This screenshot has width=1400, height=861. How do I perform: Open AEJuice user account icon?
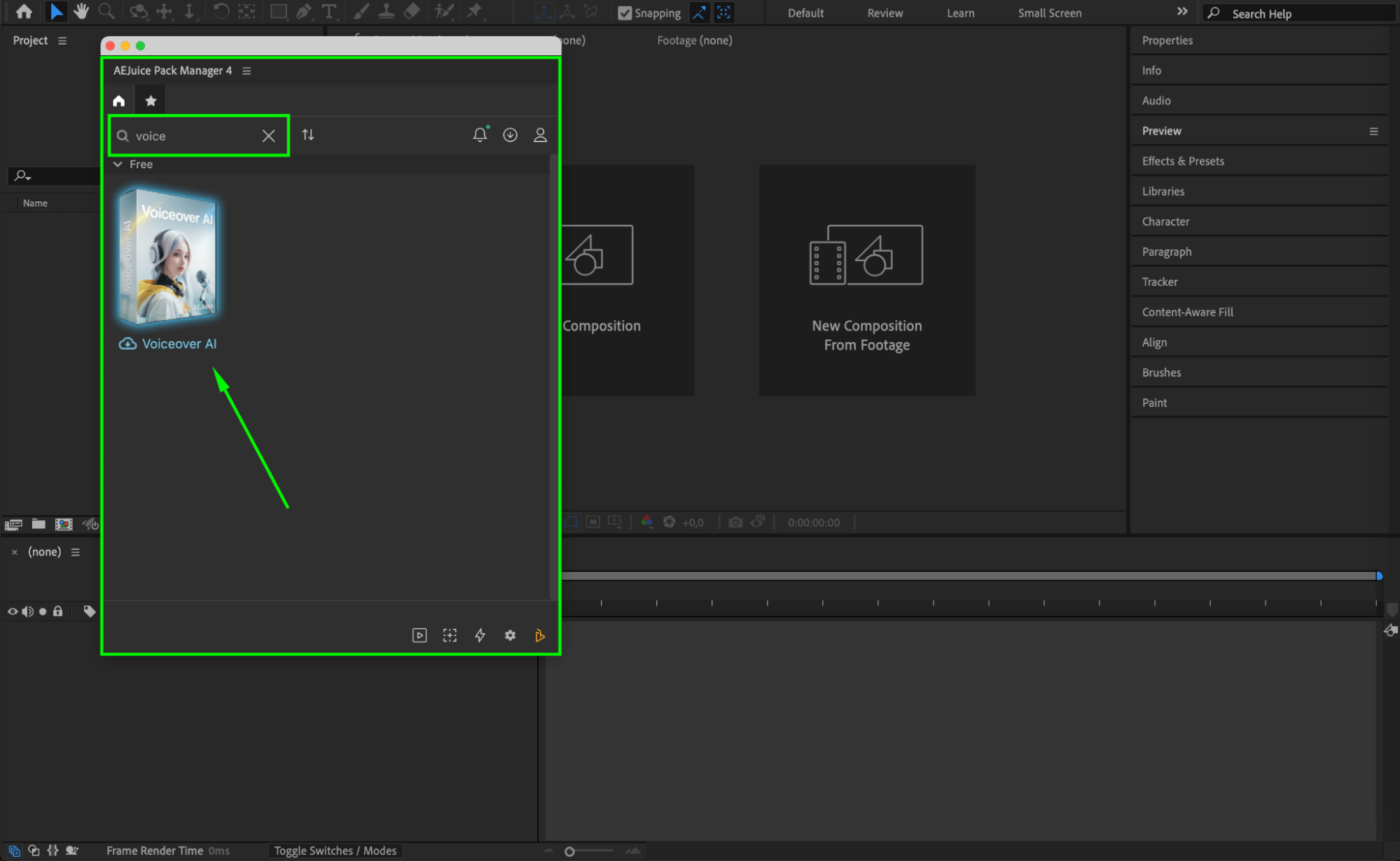540,135
